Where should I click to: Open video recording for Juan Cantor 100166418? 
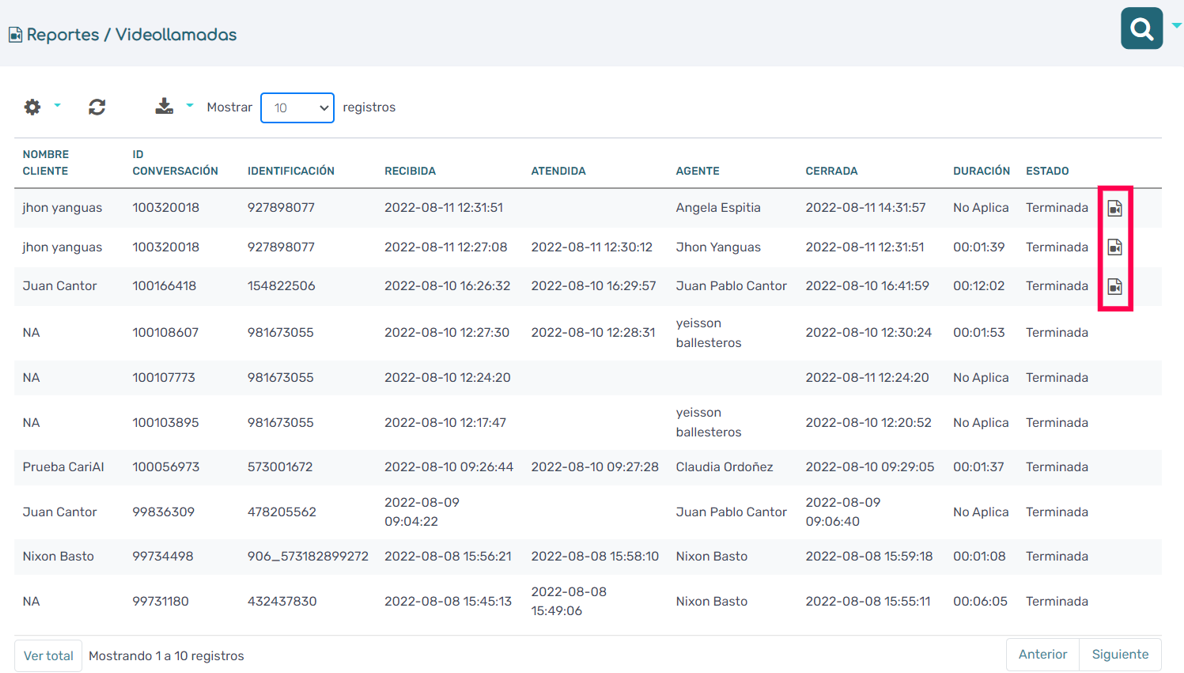pyautogui.click(x=1115, y=286)
